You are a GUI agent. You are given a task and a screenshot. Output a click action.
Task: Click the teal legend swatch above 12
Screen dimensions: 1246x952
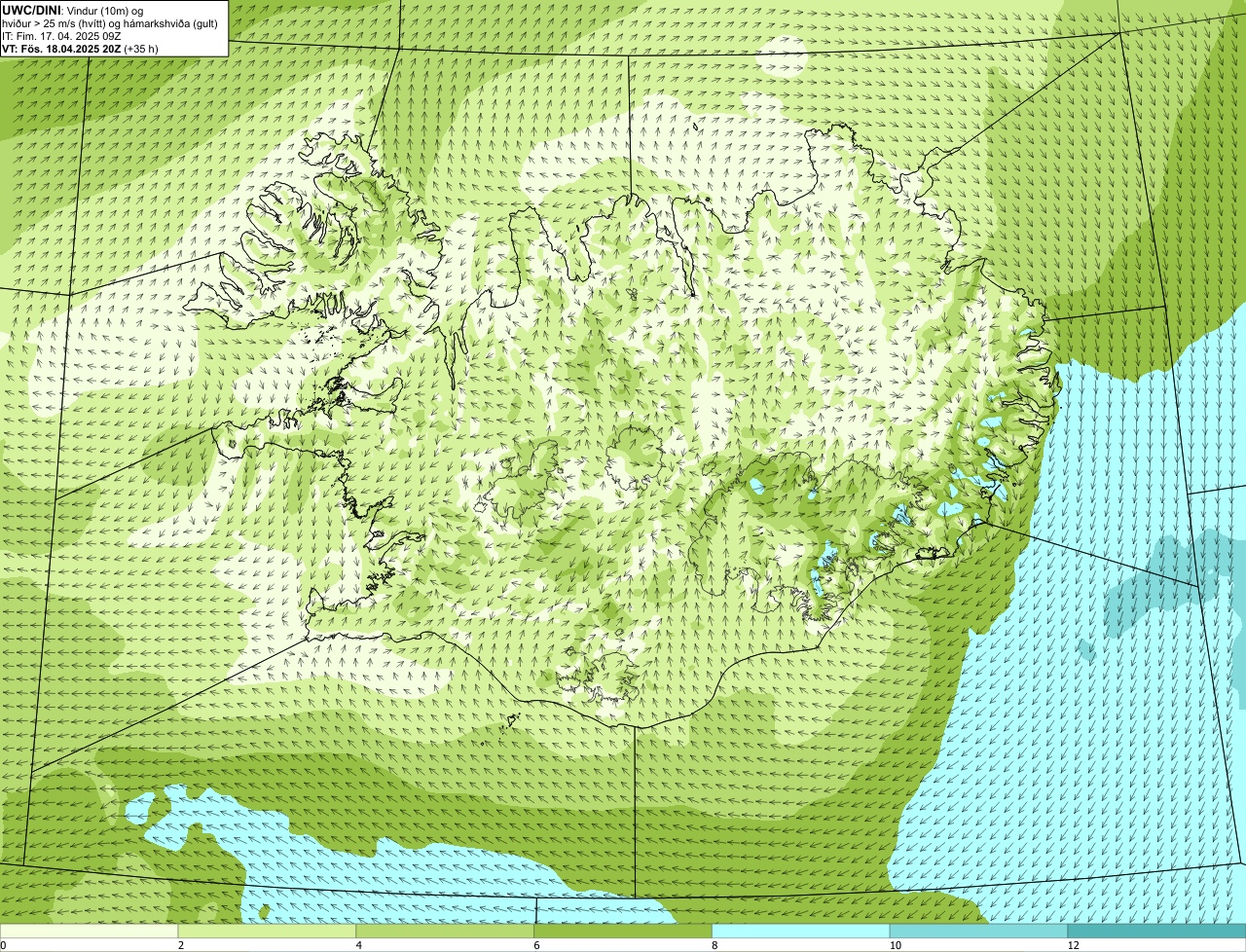[1157, 932]
